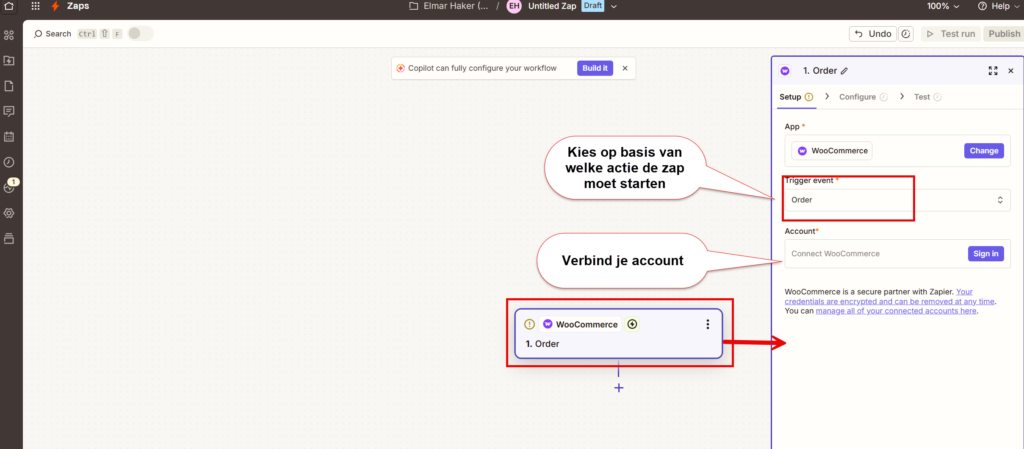Expand the step panel to full screen

pos(993,70)
